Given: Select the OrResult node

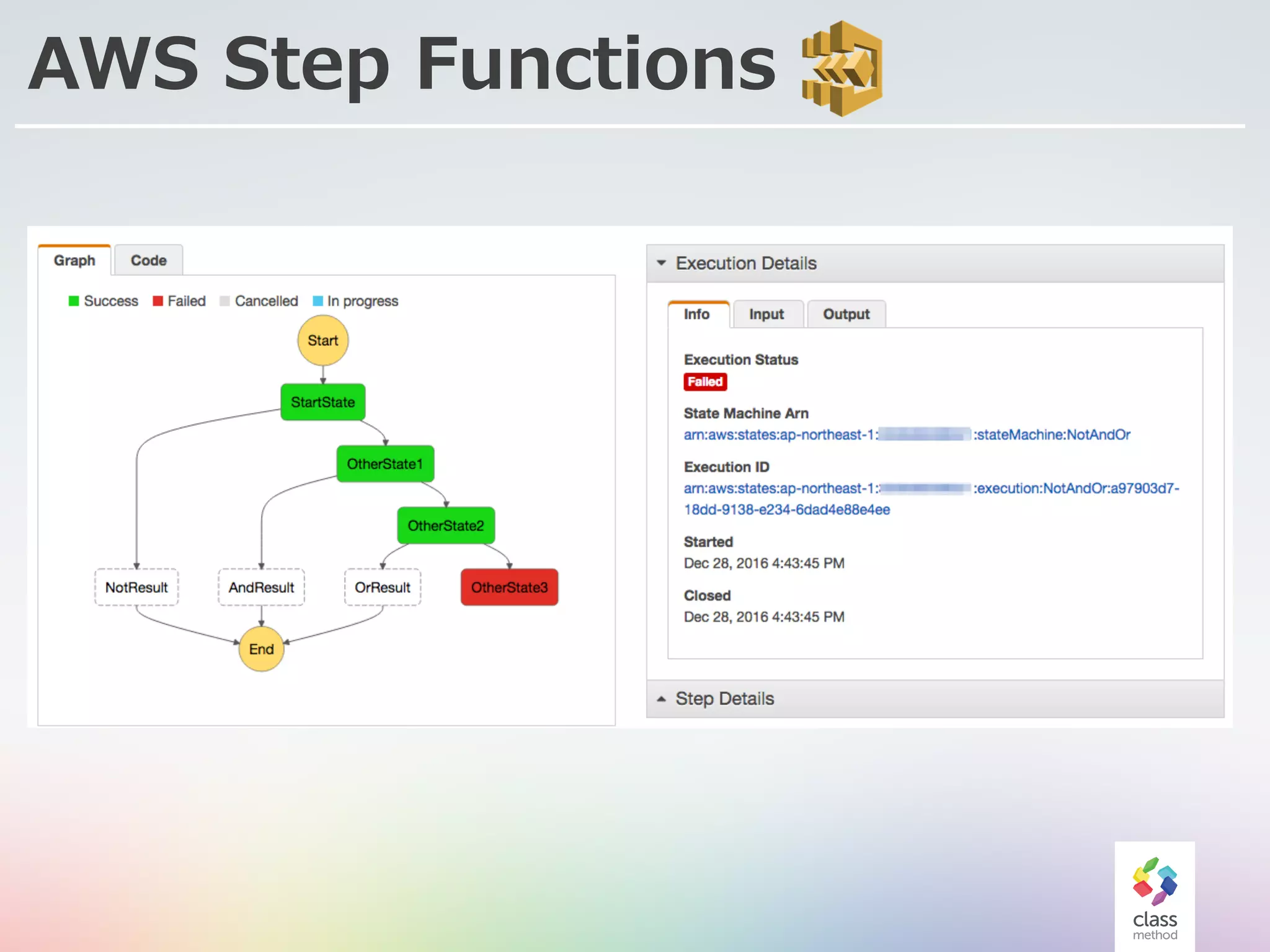Looking at the screenshot, I should coord(383,587).
